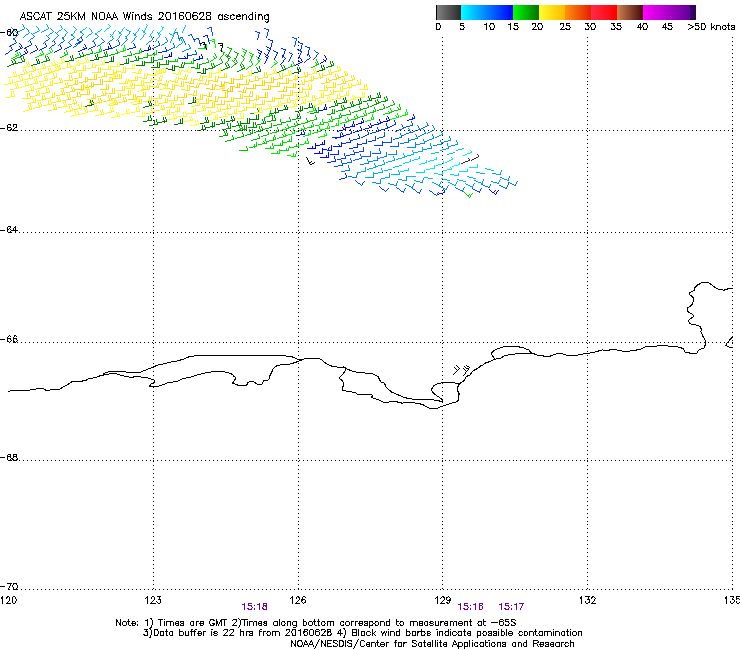Click the note line starting 'Note: 1) Times are GMT'
The width and height of the screenshot is (740, 650).
pyautogui.click(x=316, y=623)
